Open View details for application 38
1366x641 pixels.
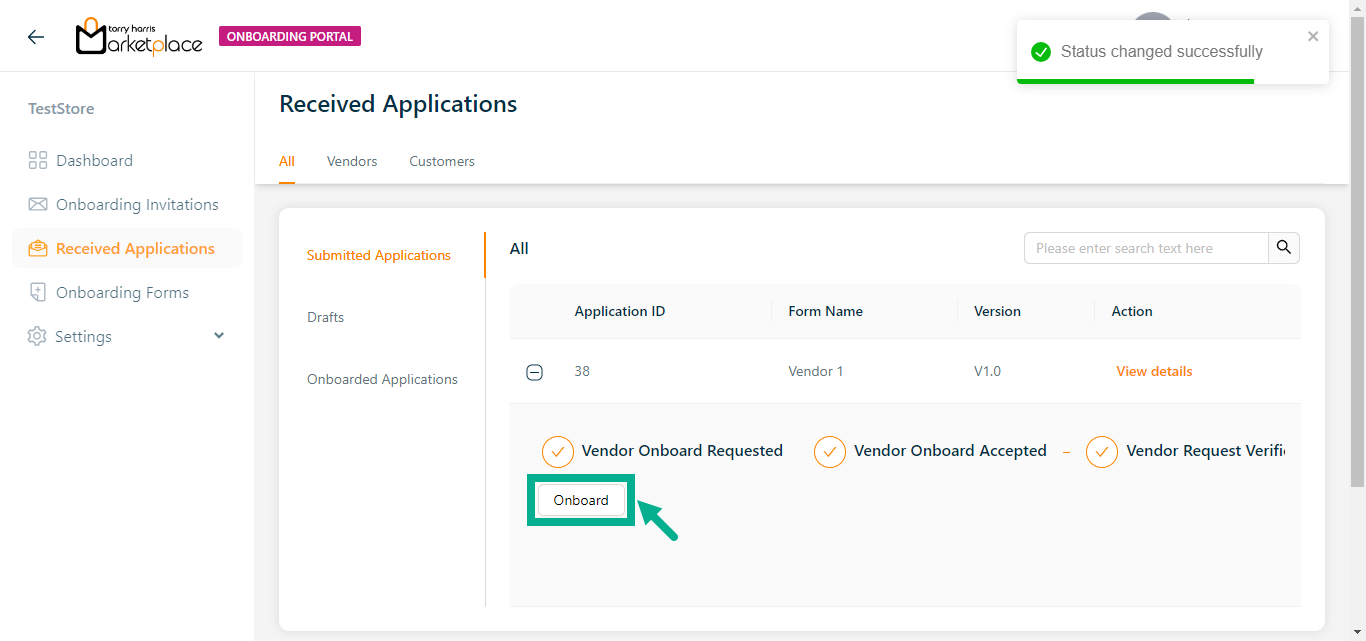pos(1154,371)
